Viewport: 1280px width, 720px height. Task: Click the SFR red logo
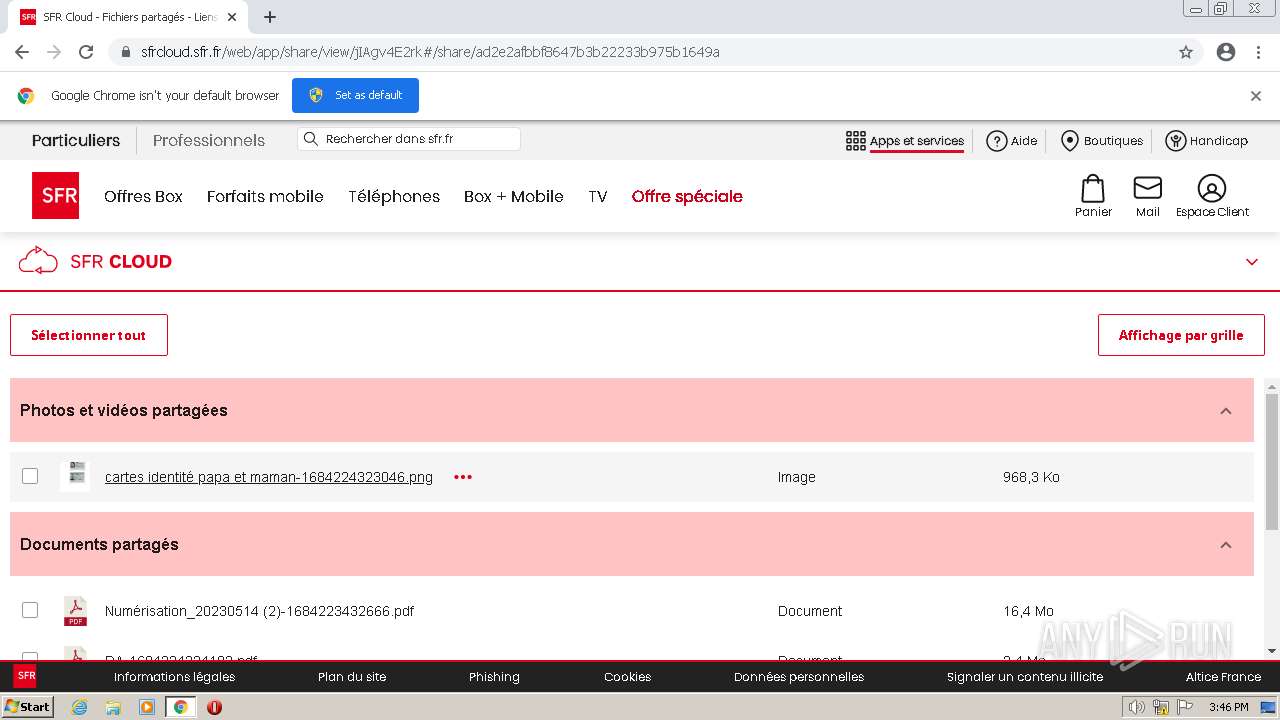(x=55, y=195)
